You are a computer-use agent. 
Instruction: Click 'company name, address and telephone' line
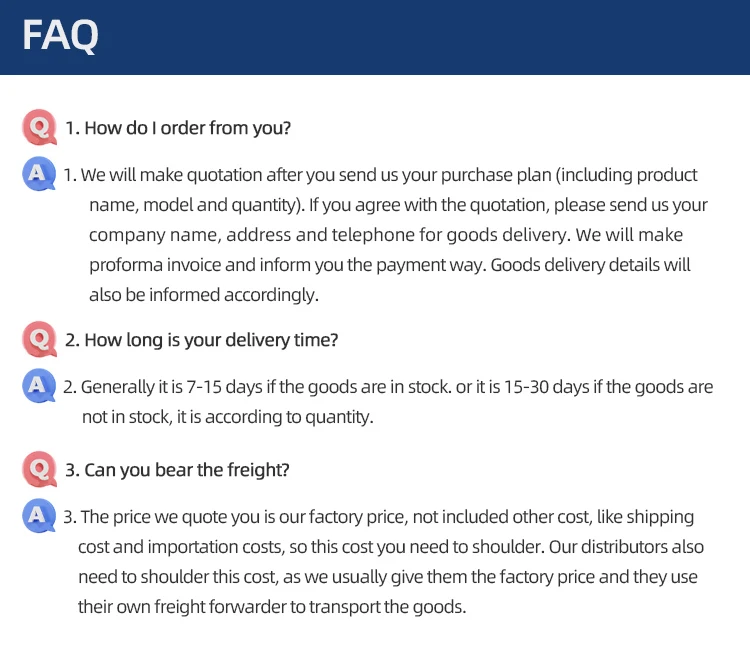click(225, 235)
